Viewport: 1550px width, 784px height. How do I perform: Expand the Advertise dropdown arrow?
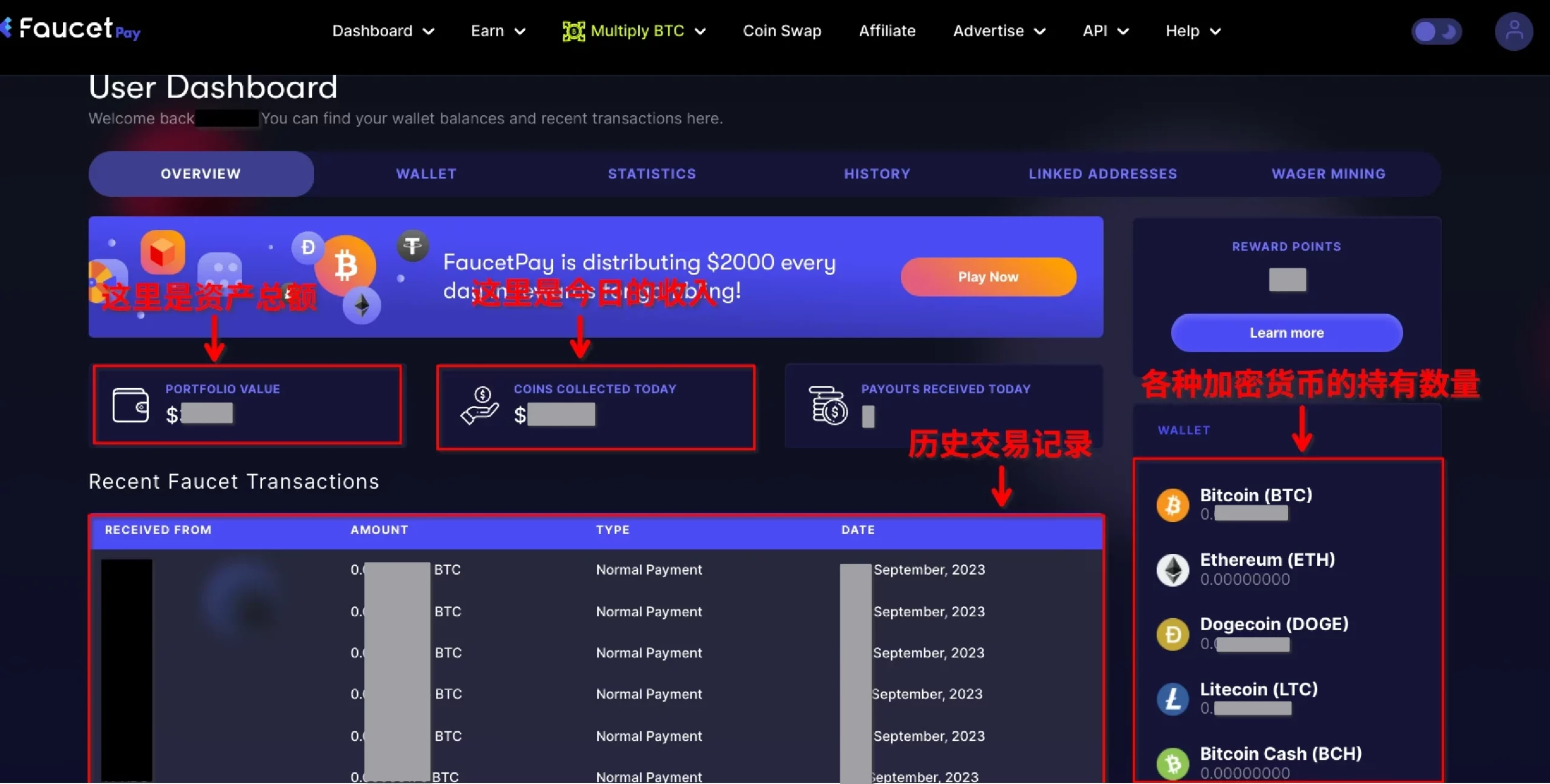[x=1040, y=31]
